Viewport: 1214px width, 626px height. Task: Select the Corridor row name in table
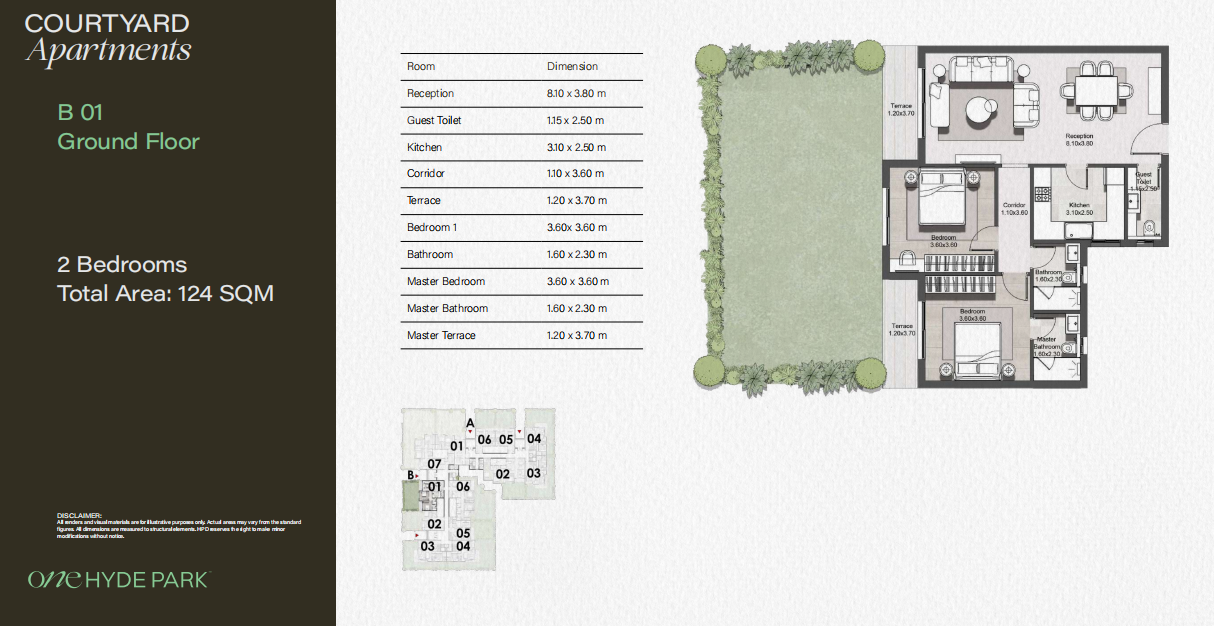click(x=426, y=173)
